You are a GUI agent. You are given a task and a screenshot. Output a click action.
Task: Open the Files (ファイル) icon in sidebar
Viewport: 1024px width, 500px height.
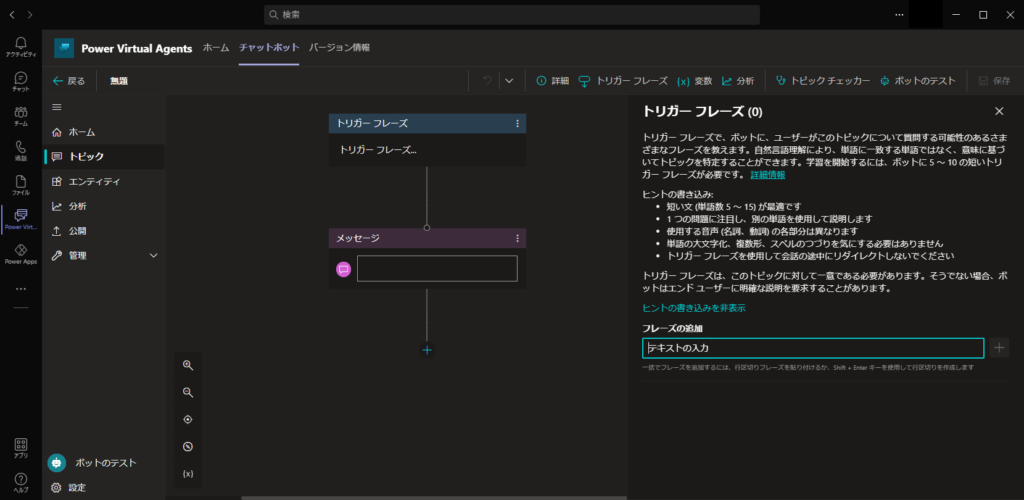21,185
